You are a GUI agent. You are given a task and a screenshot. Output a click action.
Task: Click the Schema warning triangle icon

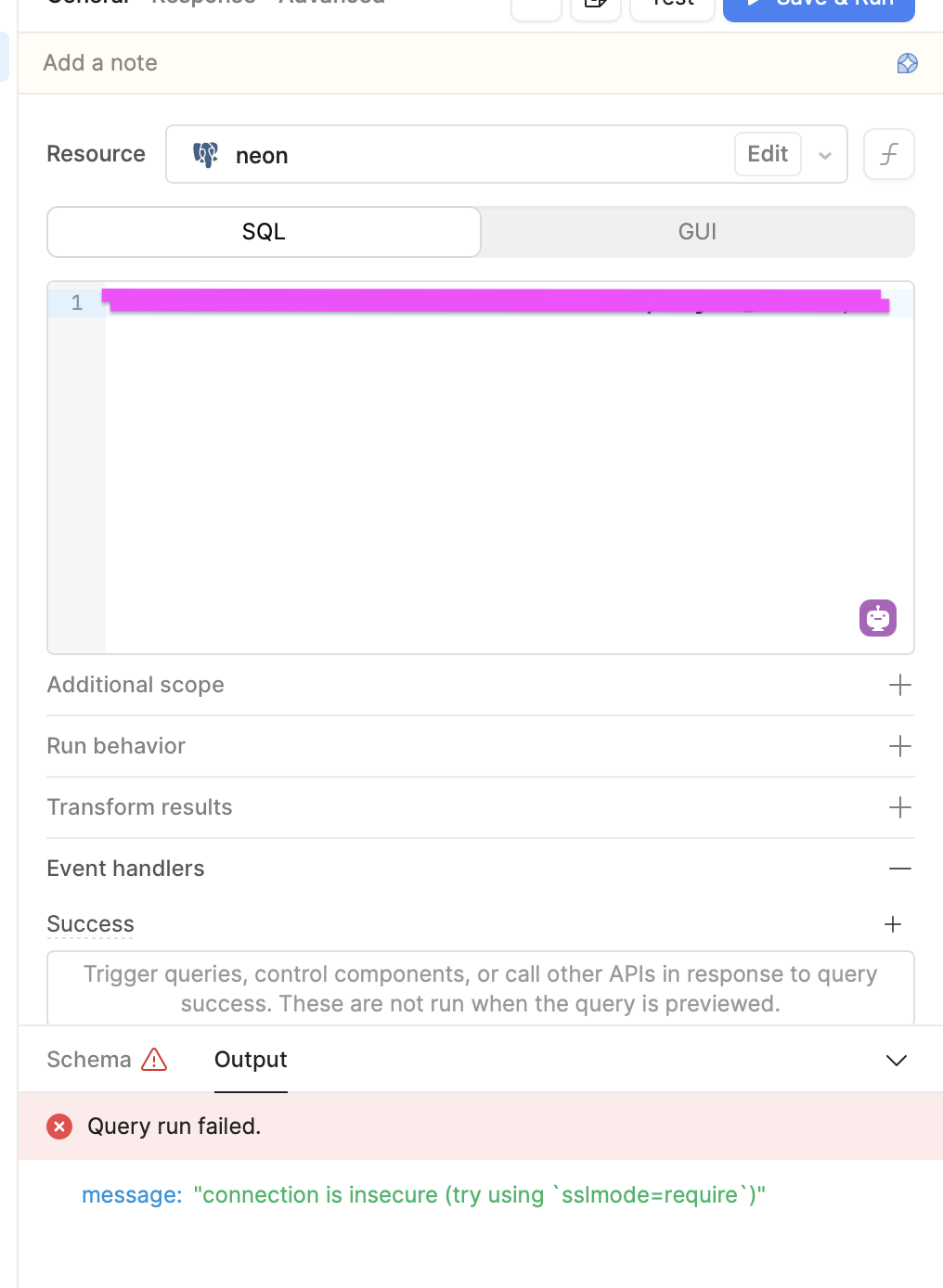pyautogui.click(x=154, y=1060)
